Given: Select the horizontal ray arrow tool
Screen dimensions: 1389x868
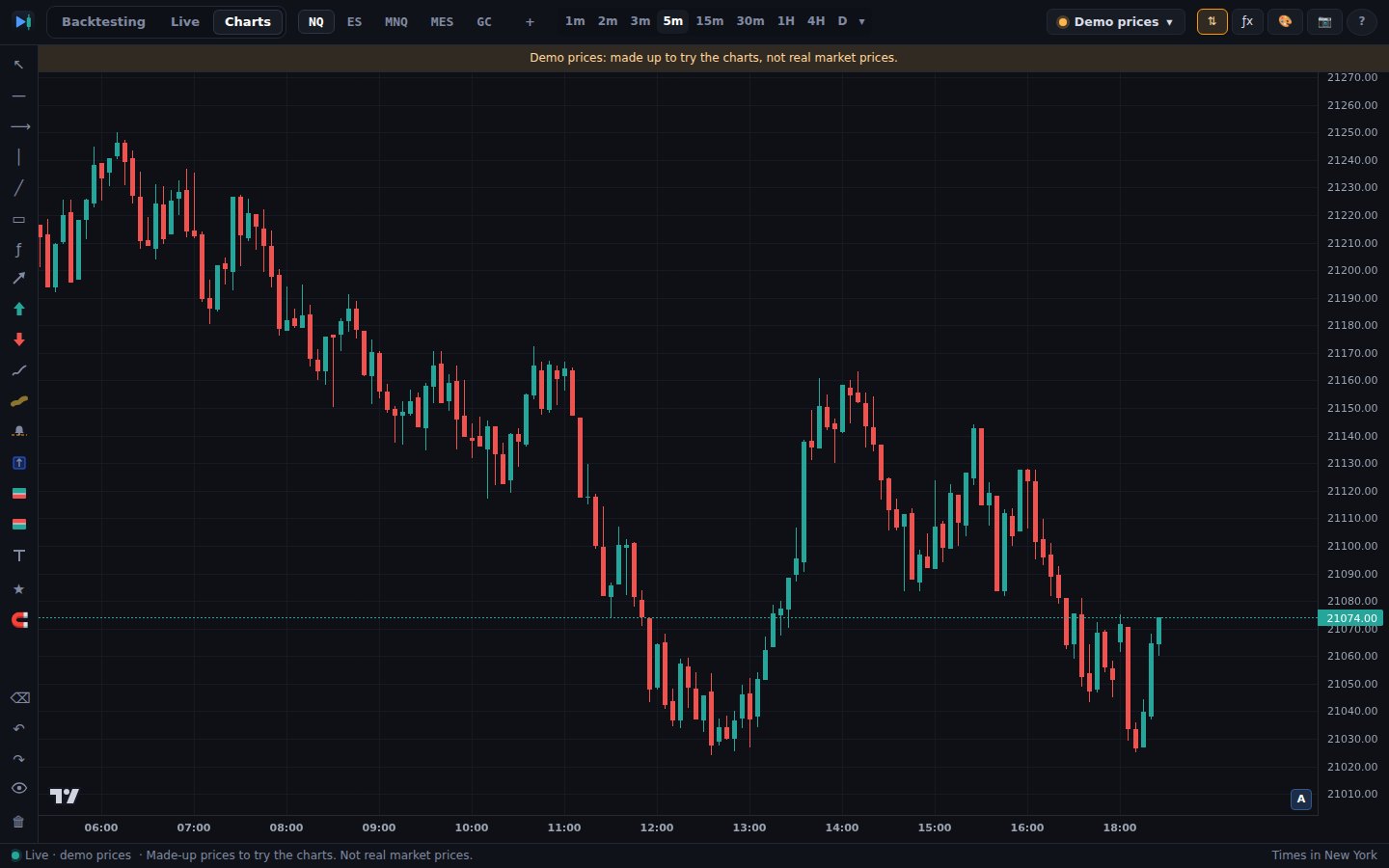Looking at the screenshot, I should [18, 126].
